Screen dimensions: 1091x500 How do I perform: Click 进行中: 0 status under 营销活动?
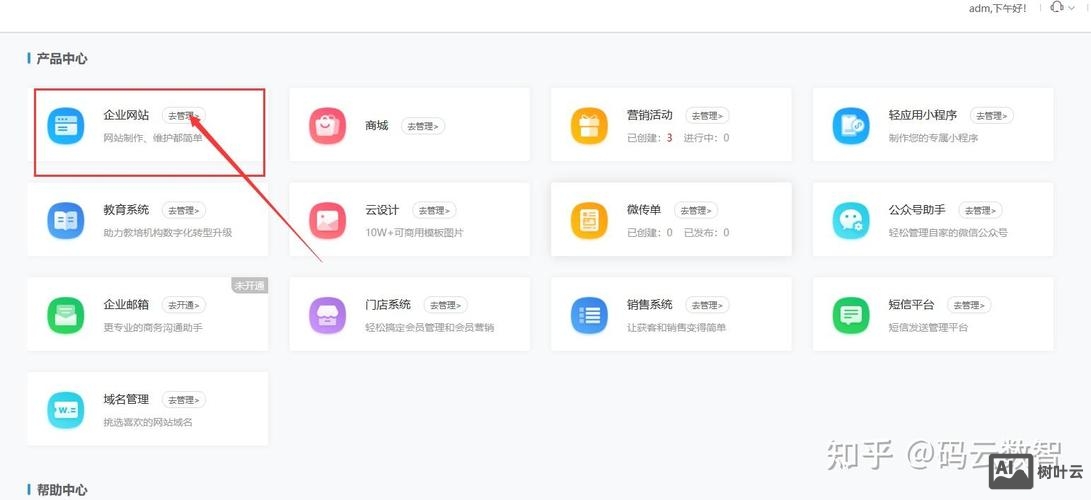[x=706, y=138]
